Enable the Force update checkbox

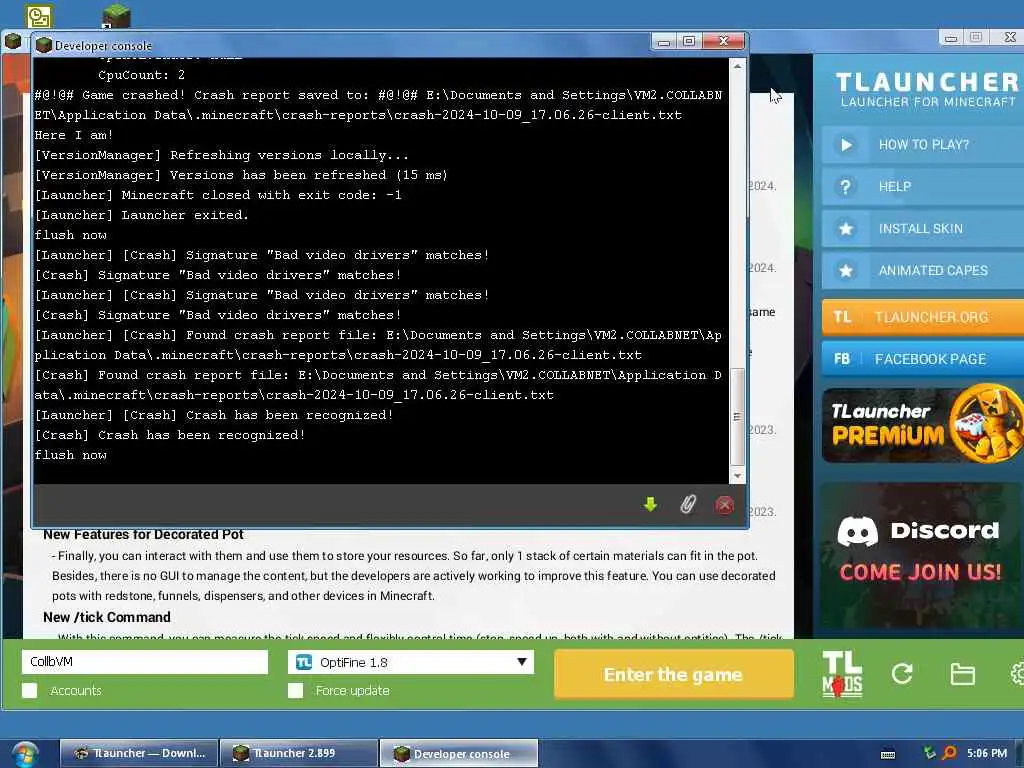click(x=296, y=690)
